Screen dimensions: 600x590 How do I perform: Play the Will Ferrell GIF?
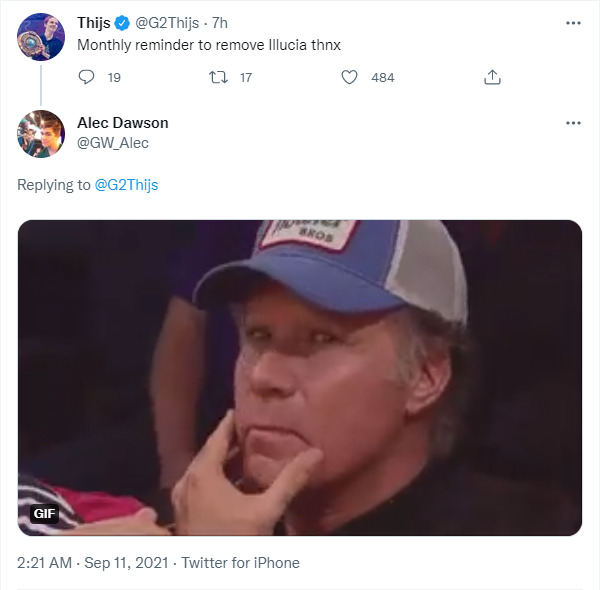300,377
